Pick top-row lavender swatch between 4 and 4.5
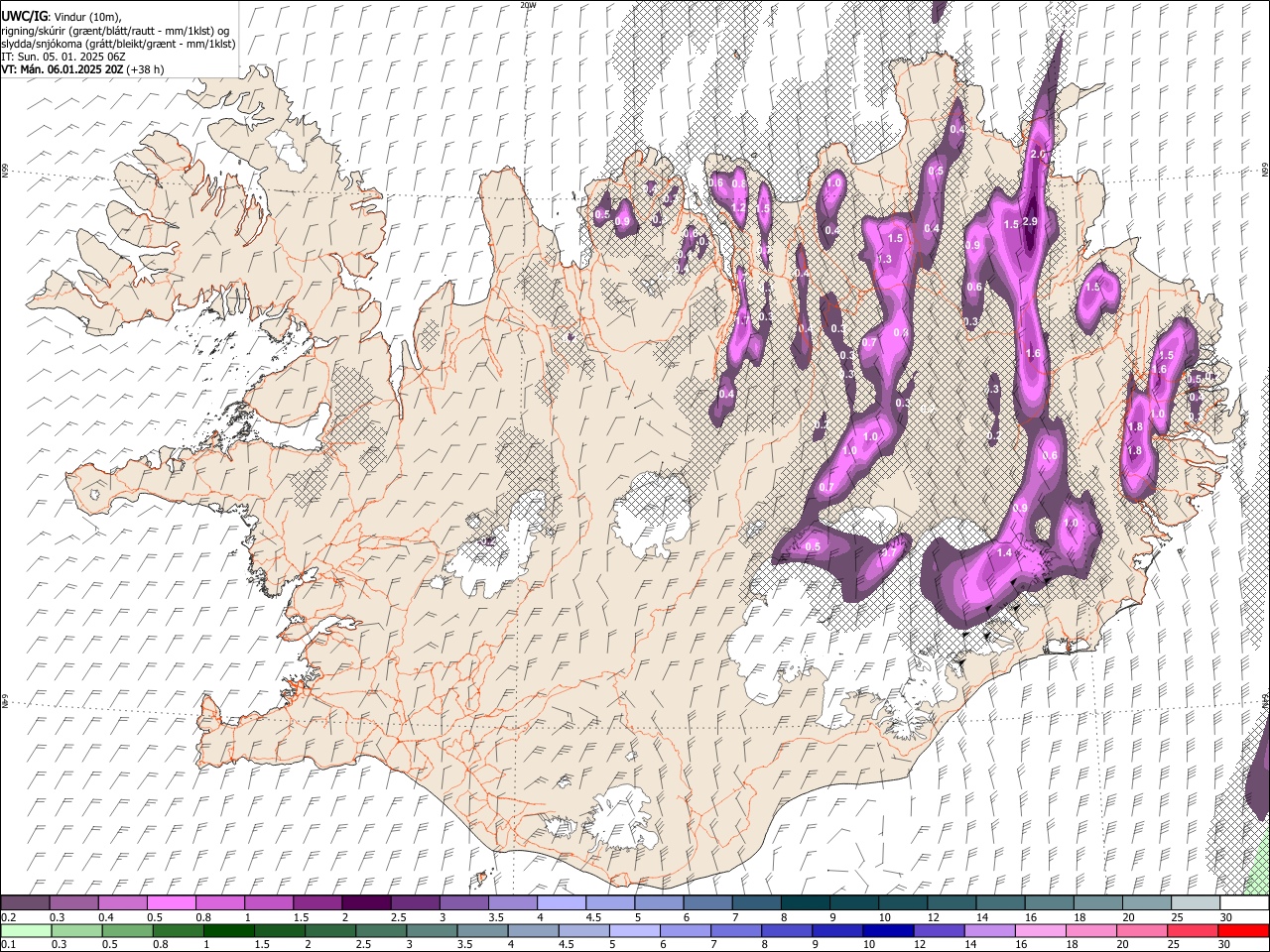 point(562,902)
